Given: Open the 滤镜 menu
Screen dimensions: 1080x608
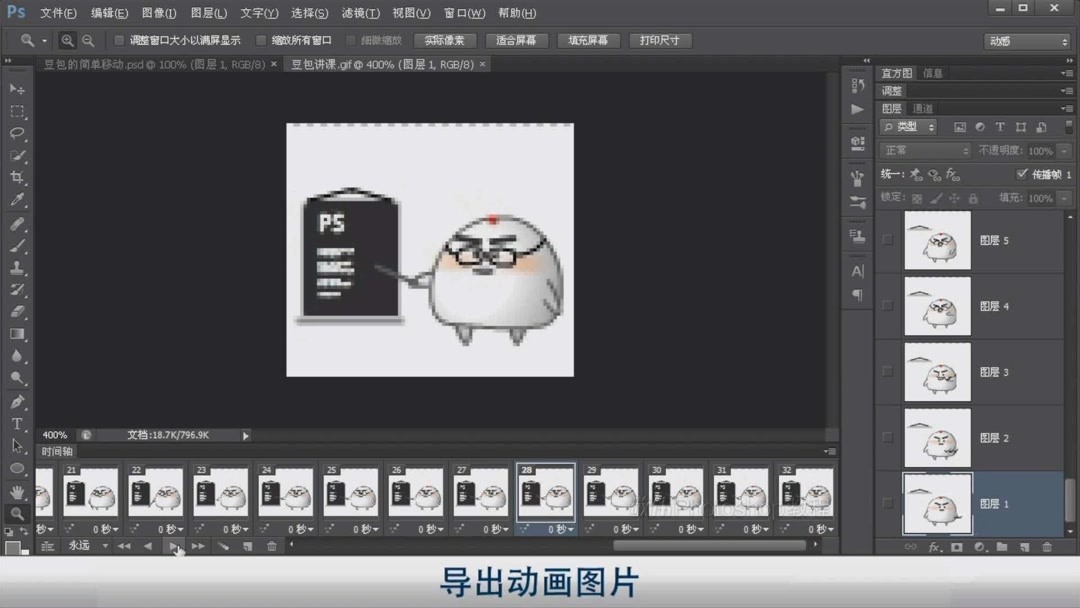Looking at the screenshot, I should tap(361, 13).
